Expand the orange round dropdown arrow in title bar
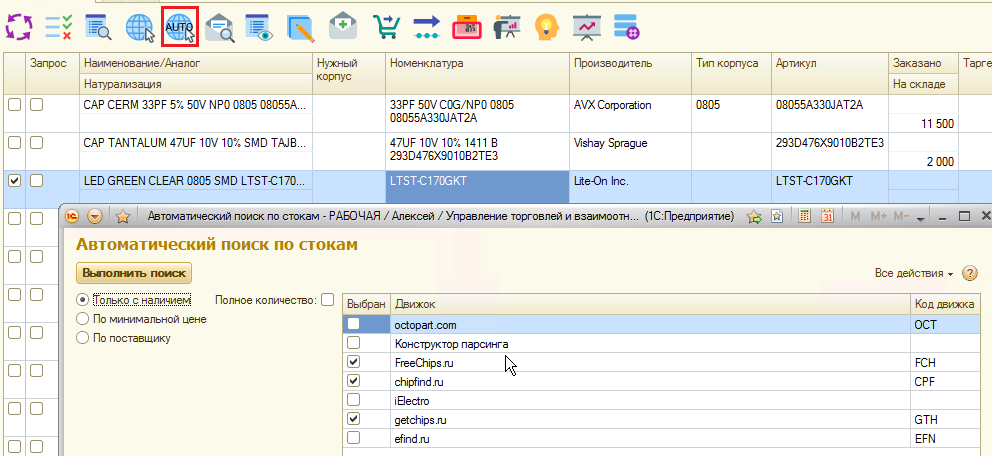The image size is (992, 456). click(96, 216)
